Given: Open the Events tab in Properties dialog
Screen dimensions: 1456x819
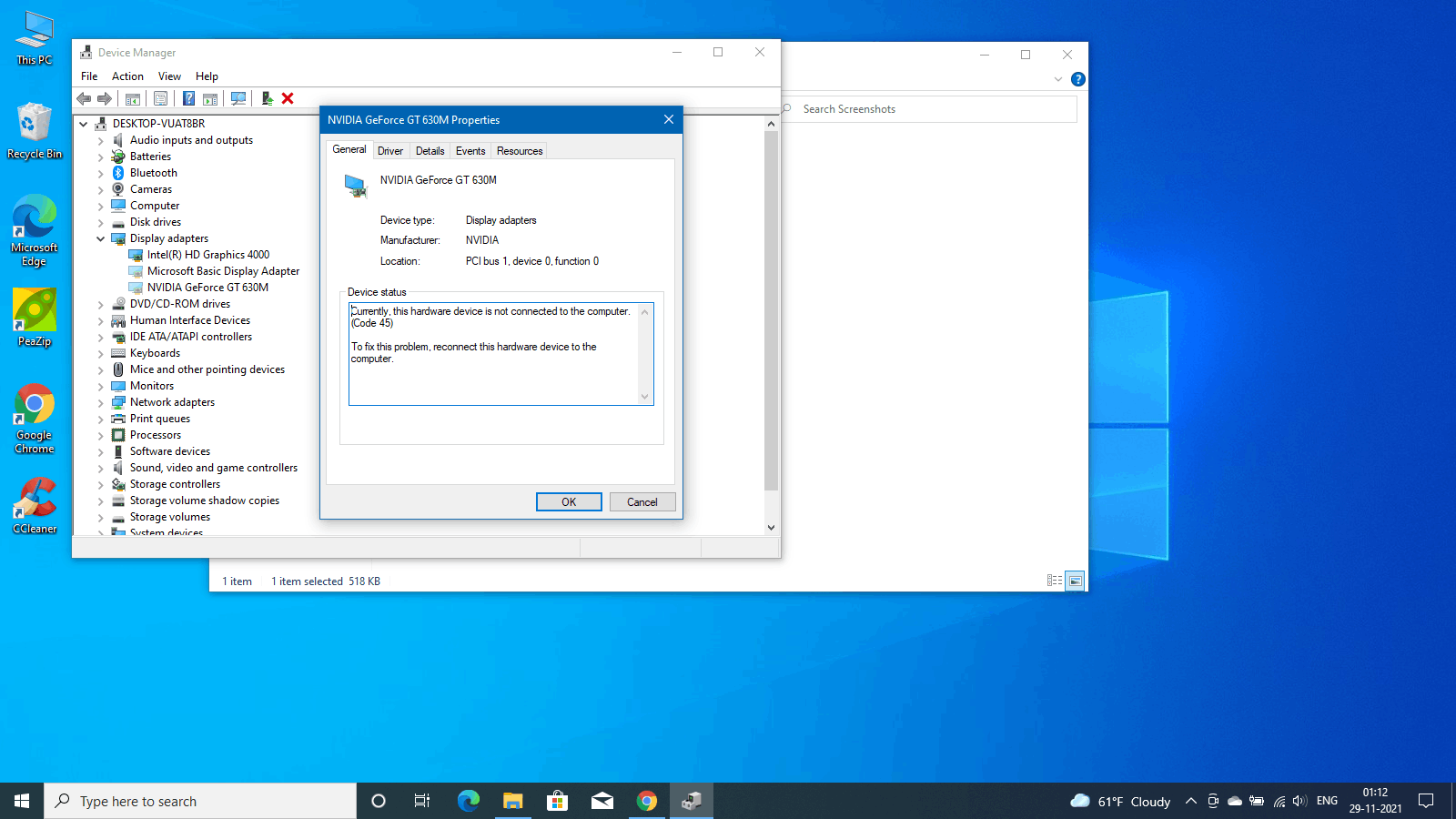Looking at the screenshot, I should 470,151.
